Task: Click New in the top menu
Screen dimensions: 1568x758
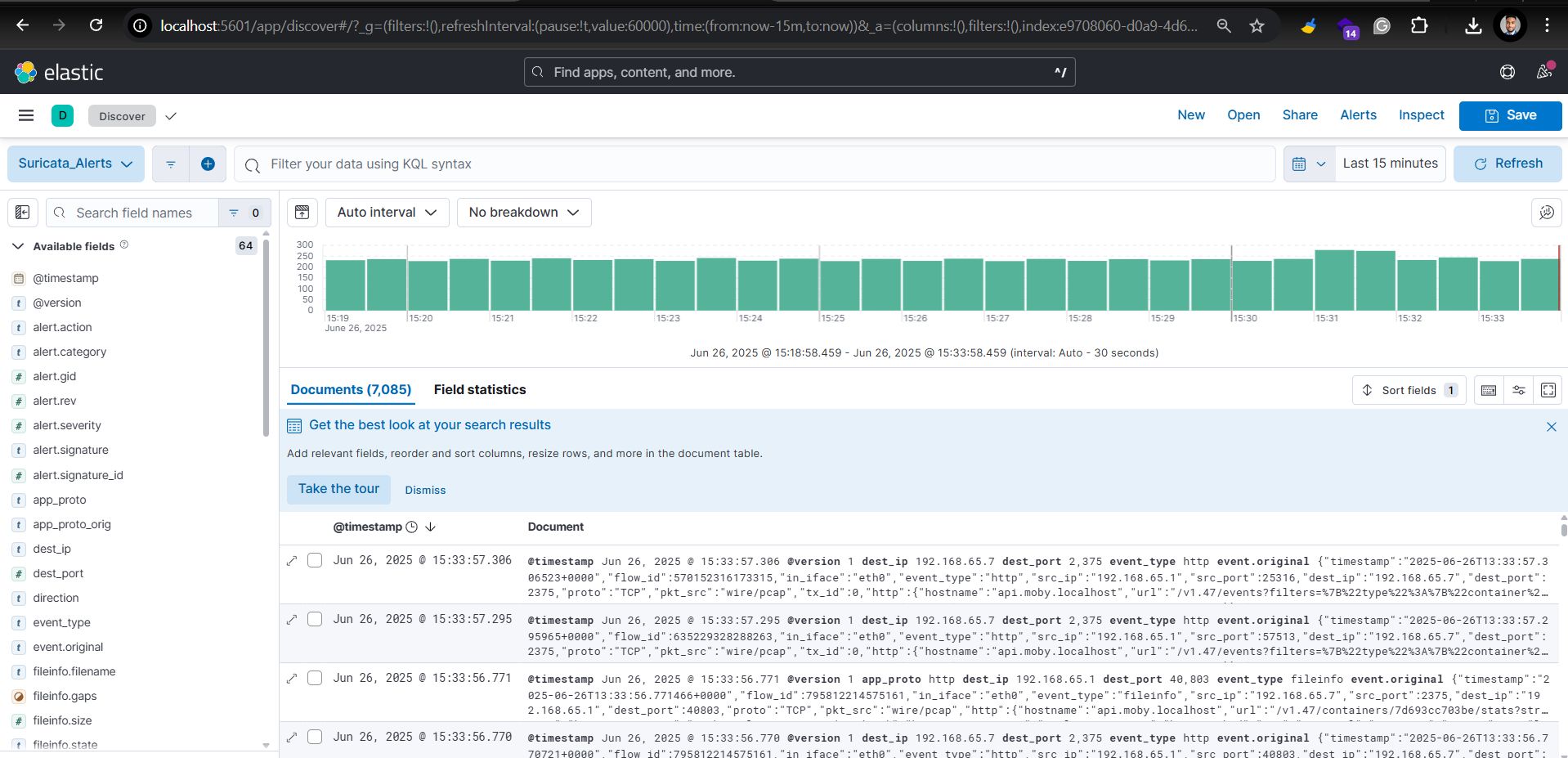Action: coord(1190,115)
